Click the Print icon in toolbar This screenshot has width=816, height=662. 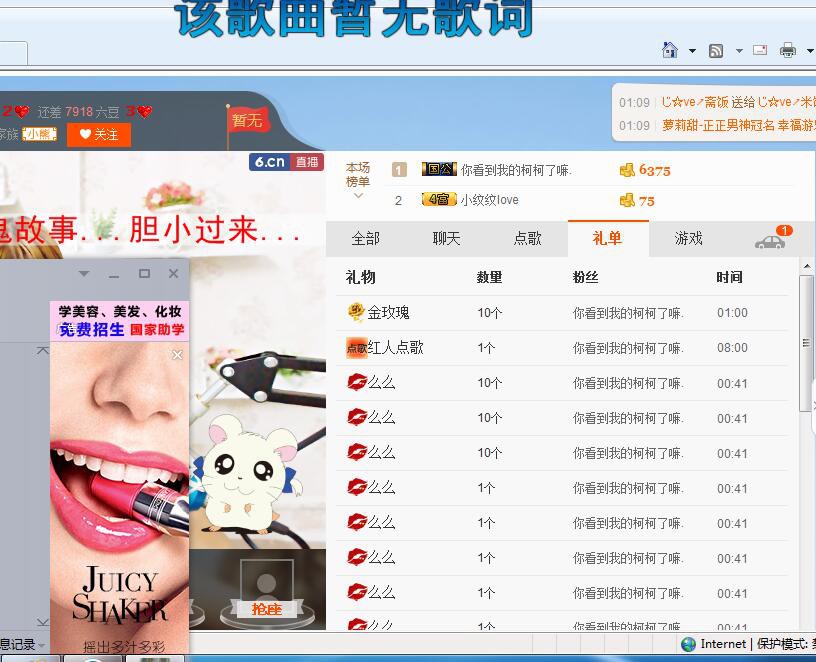pyautogui.click(x=787, y=50)
